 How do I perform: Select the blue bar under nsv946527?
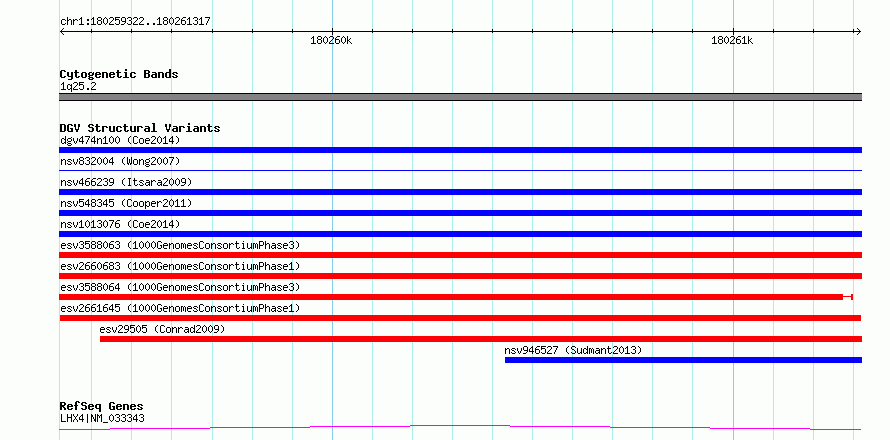683,360
